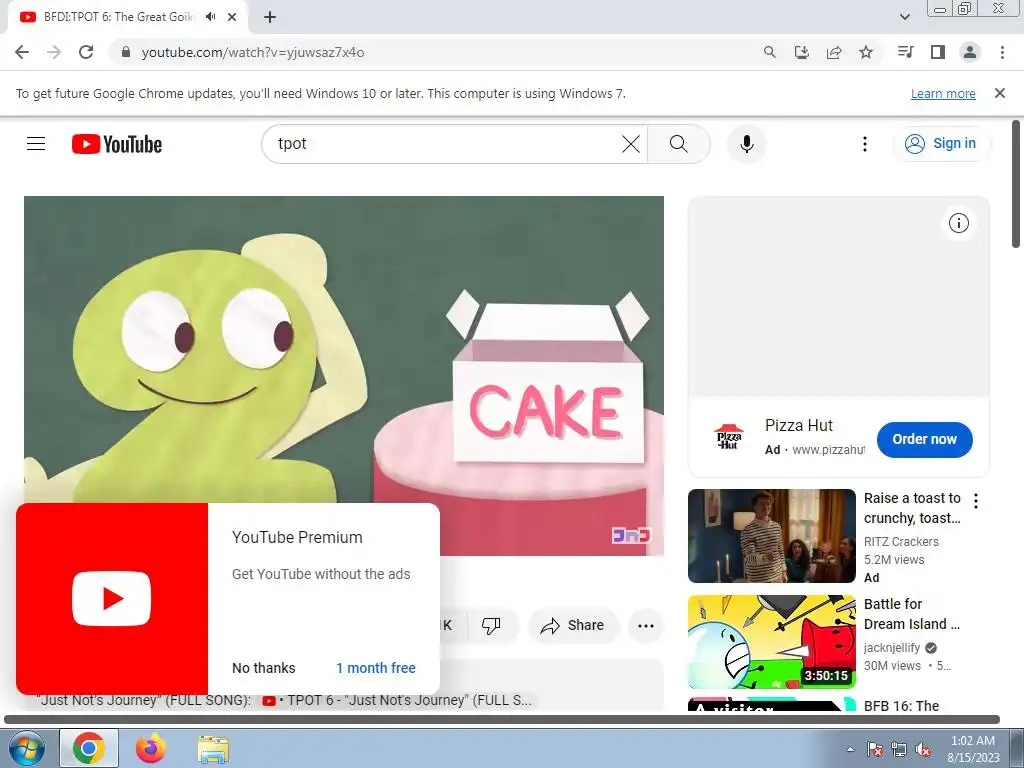This screenshot has height=768, width=1024.
Task: Run search with magnifier button
Action: [679, 144]
